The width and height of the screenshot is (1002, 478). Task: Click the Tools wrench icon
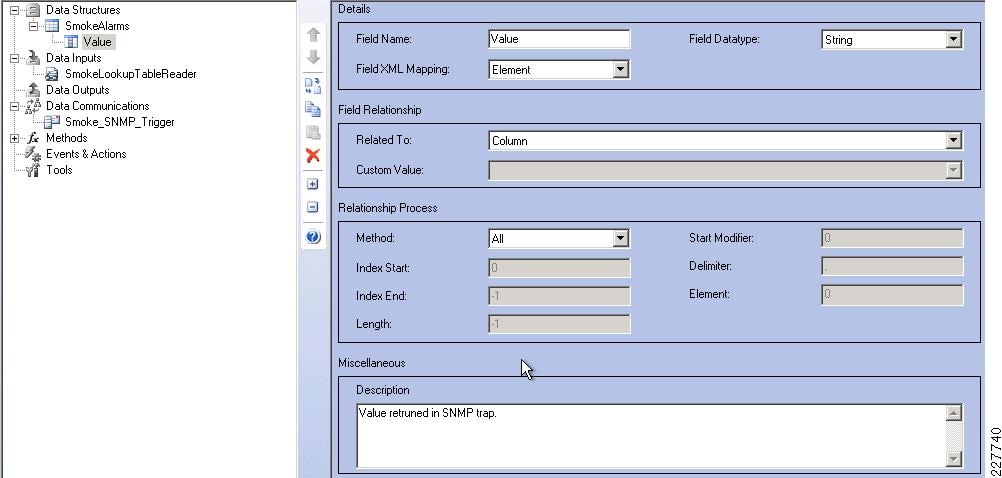pyautogui.click(x=33, y=170)
